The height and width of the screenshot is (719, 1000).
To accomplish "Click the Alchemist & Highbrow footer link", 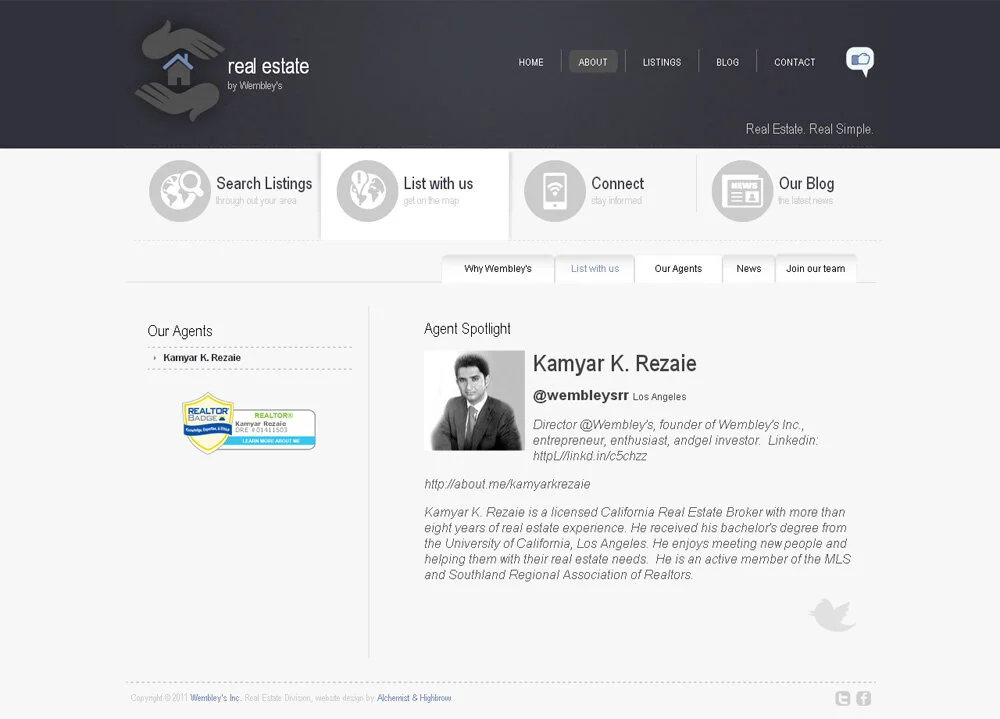I will [414, 698].
